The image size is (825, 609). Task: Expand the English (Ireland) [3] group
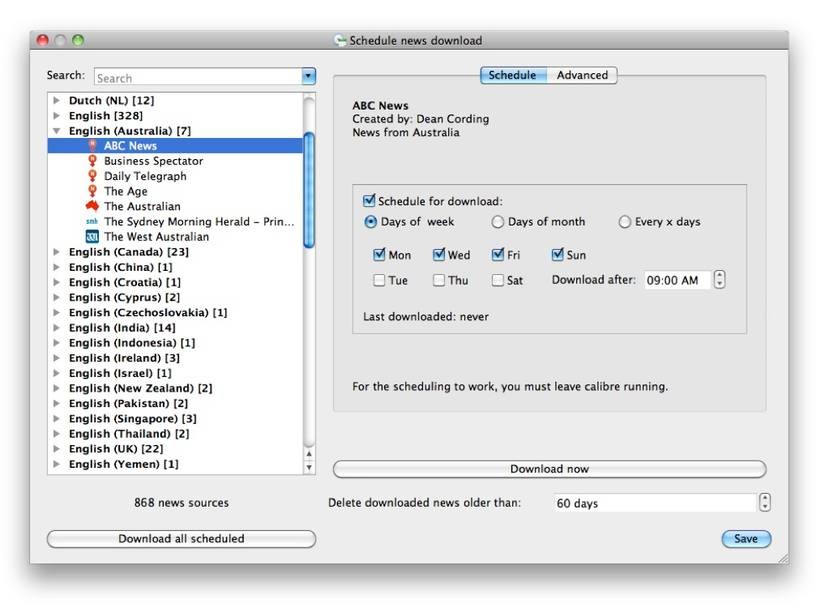coord(56,358)
